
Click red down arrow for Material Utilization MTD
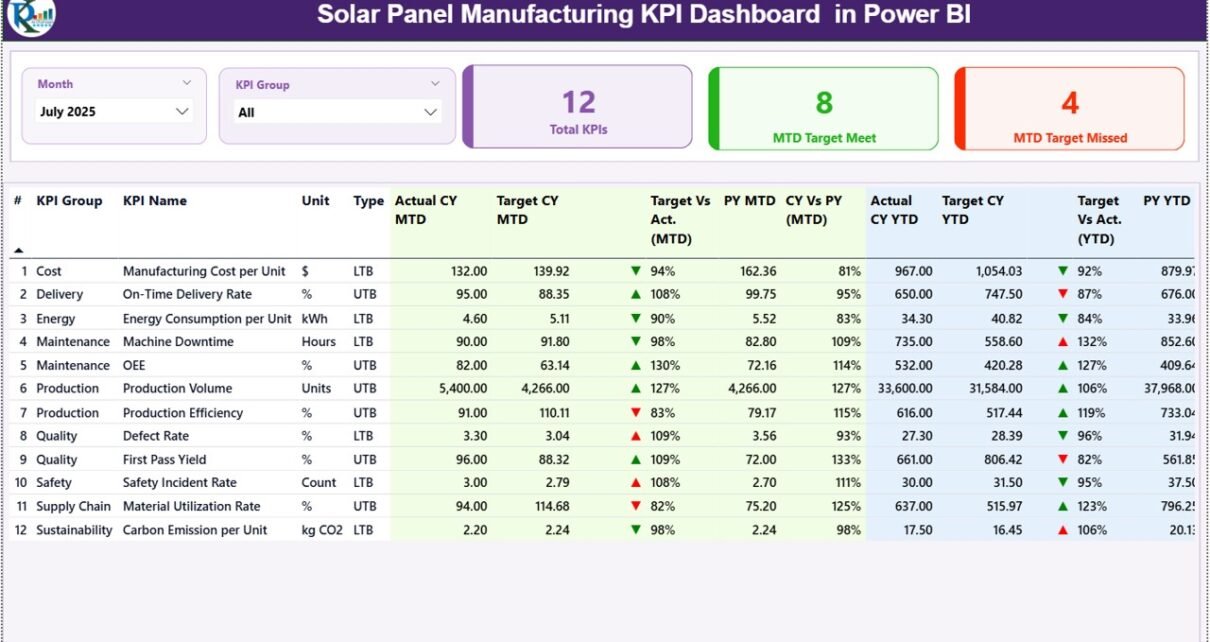(635, 507)
